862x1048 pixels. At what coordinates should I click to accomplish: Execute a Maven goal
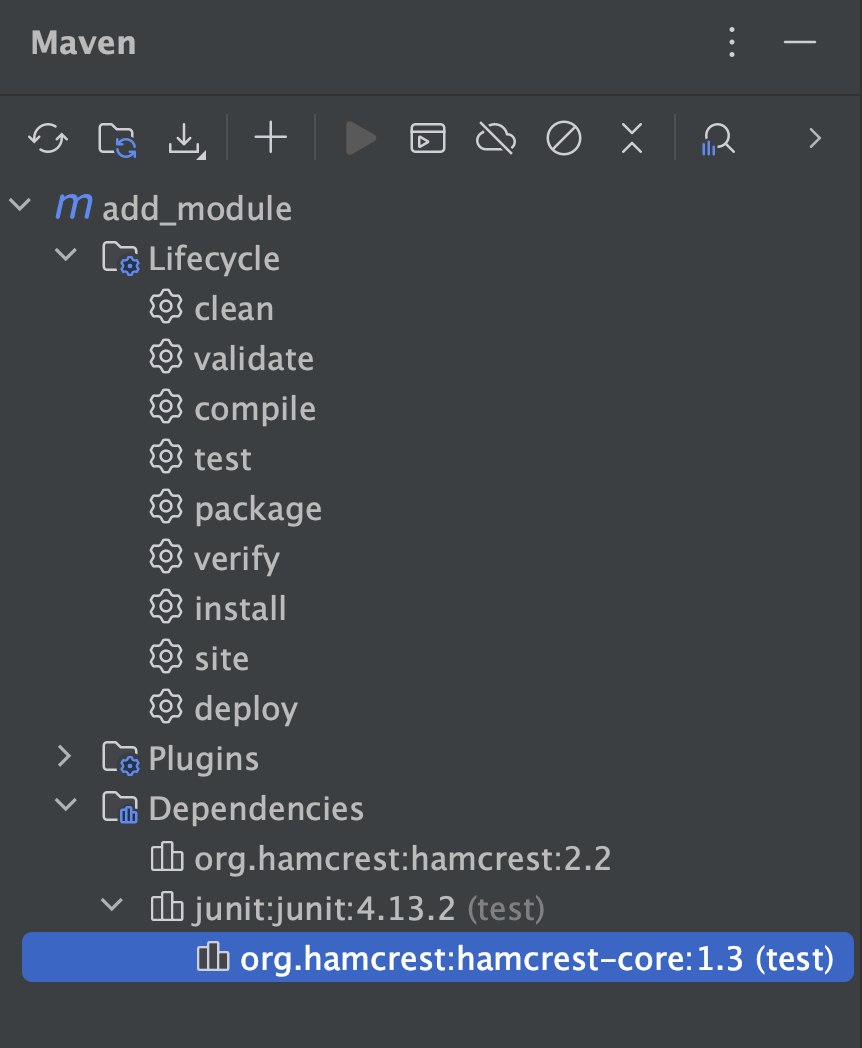[x=427, y=138]
